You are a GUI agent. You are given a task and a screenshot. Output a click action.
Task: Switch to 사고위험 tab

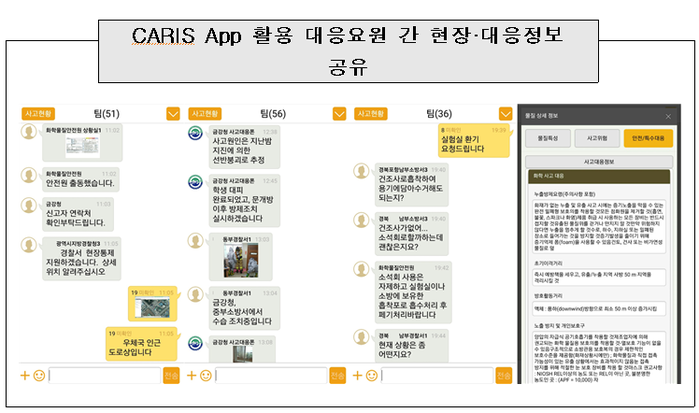click(597, 138)
